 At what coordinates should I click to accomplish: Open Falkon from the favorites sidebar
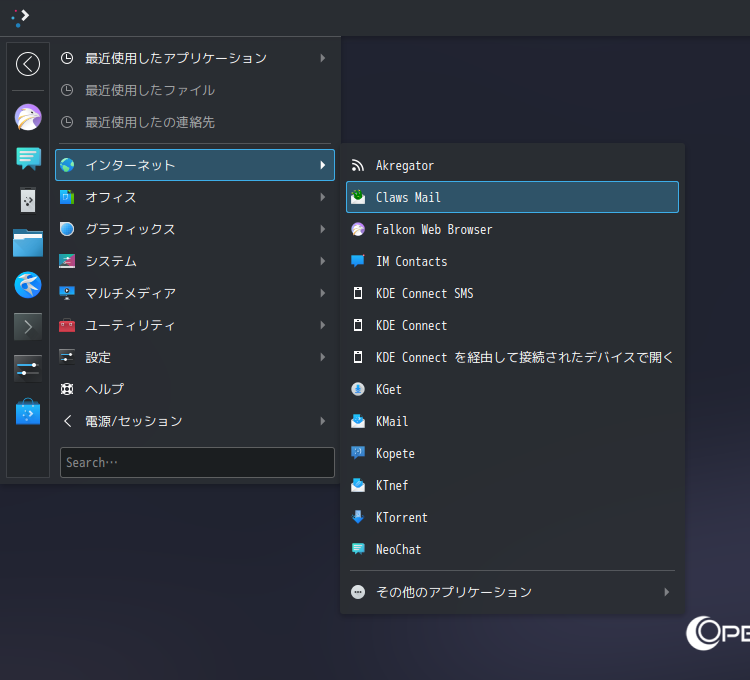coord(28,117)
